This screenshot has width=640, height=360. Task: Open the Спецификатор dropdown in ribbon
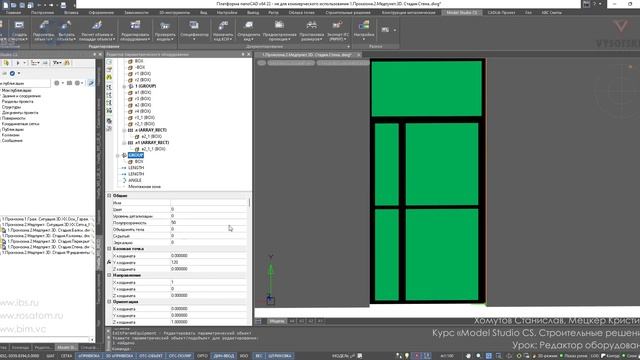tap(194, 31)
